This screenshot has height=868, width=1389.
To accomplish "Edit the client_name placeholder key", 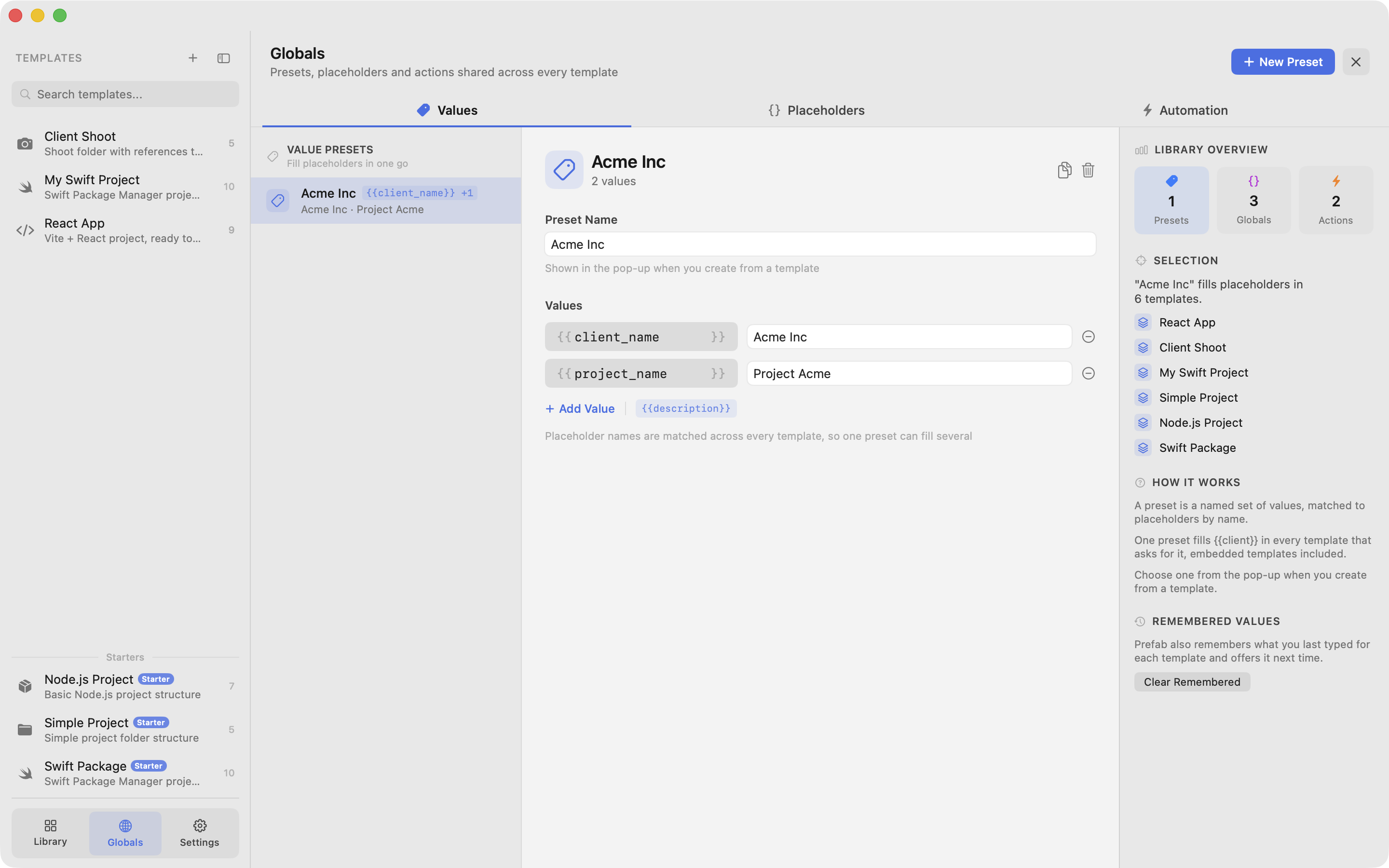I will tap(640, 337).
